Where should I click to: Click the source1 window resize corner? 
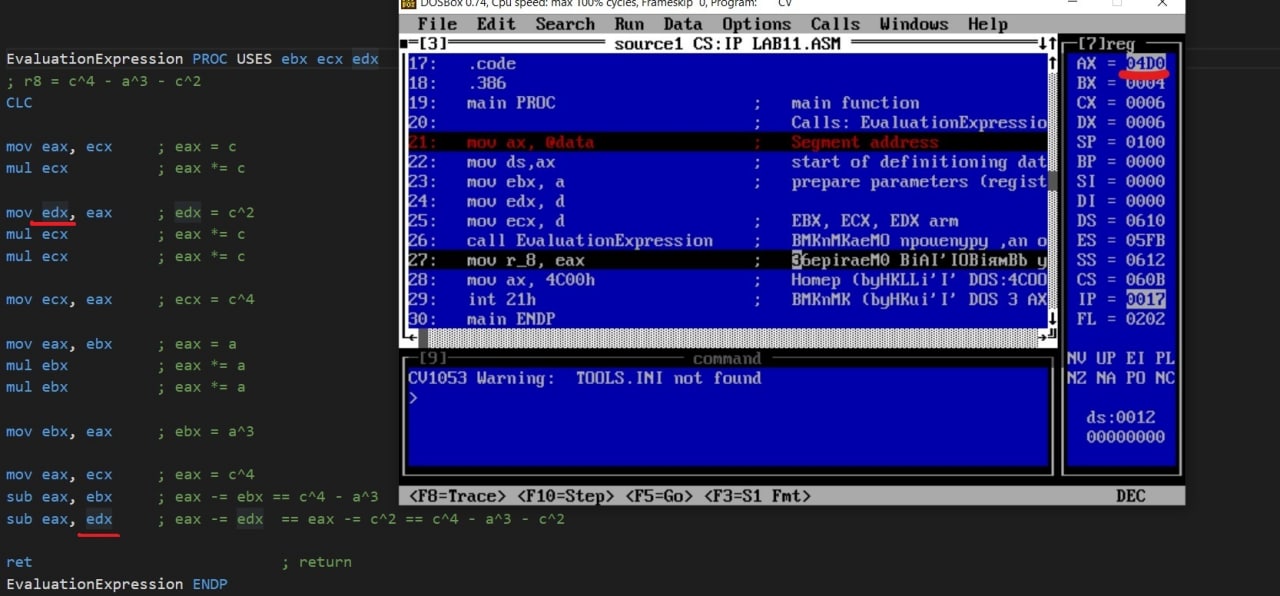(x=1052, y=338)
